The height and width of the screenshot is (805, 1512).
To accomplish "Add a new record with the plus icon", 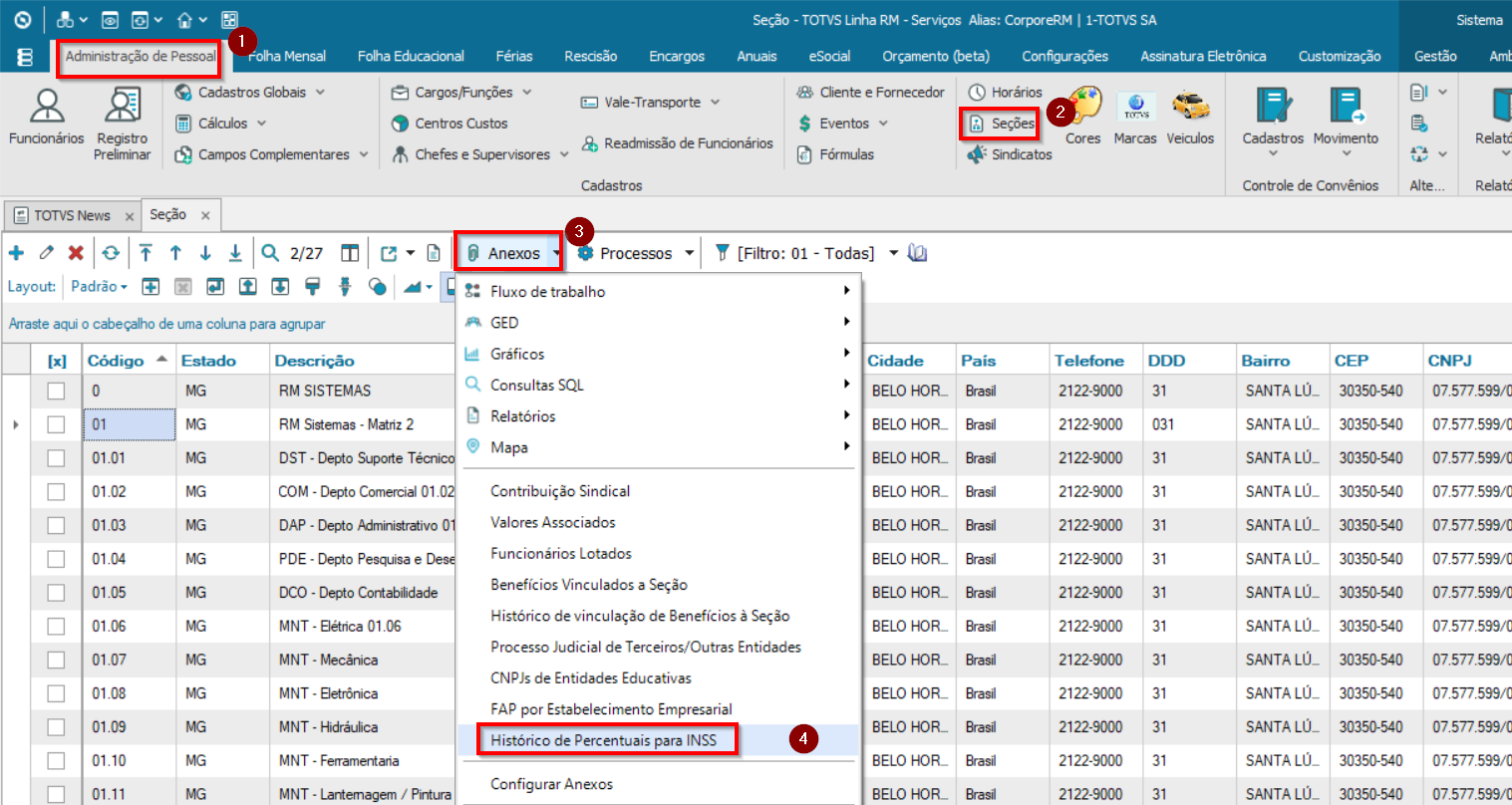I will tap(16, 253).
